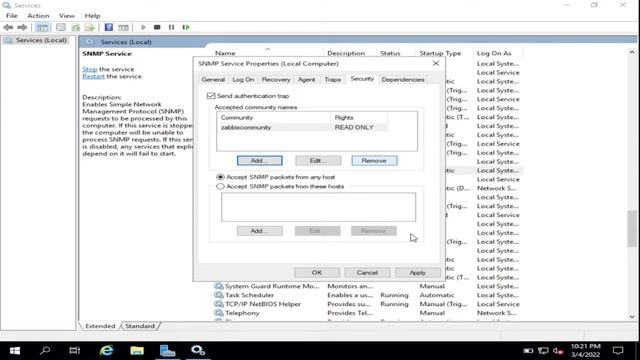Select TCP/IP NetBIOS Helper service row

[367, 304]
